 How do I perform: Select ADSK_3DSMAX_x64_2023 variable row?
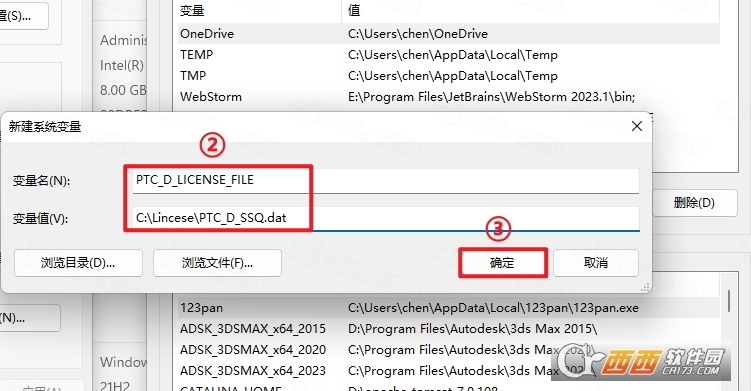pos(449,371)
